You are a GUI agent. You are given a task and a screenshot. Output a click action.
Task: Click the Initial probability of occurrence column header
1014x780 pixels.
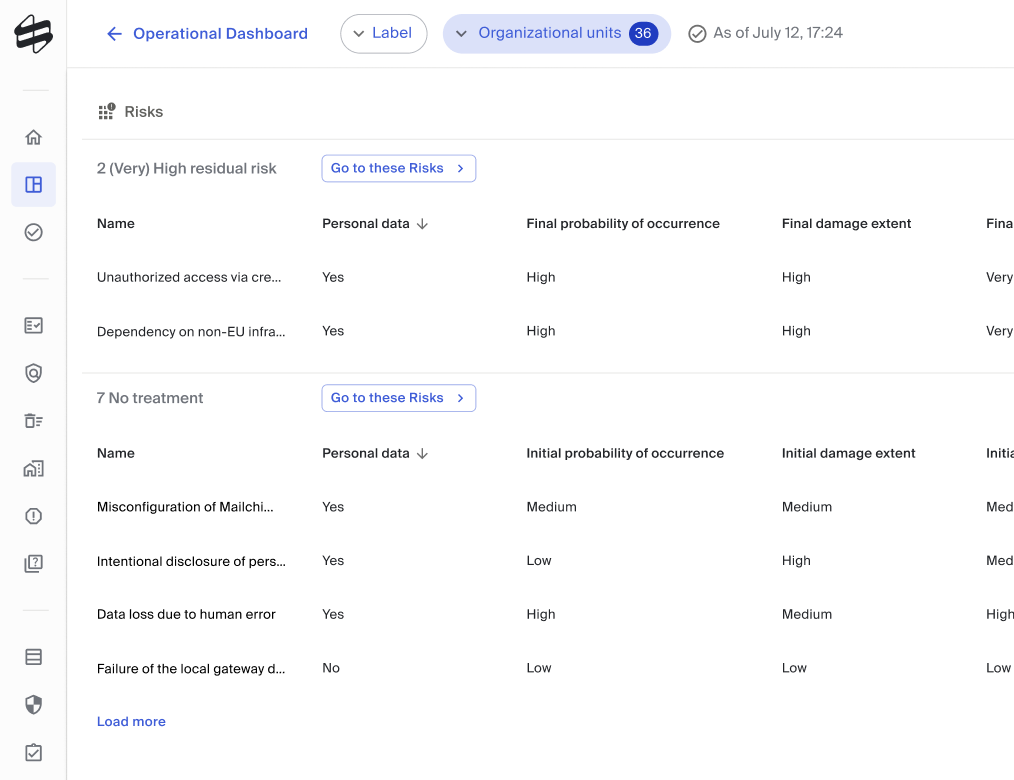click(625, 453)
